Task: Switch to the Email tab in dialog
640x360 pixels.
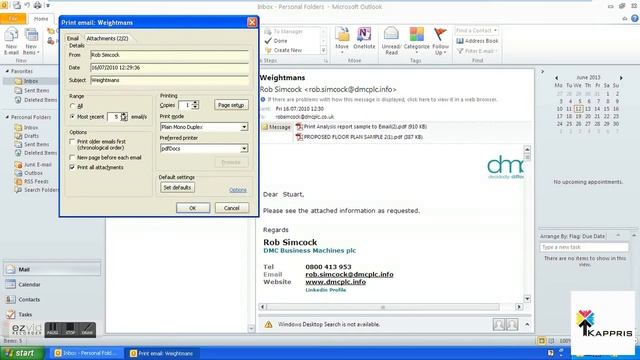Action: [x=73, y=38]
